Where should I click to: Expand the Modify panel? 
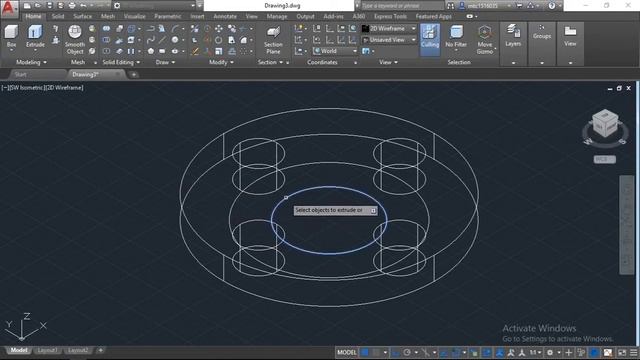(x=221, y=62)
